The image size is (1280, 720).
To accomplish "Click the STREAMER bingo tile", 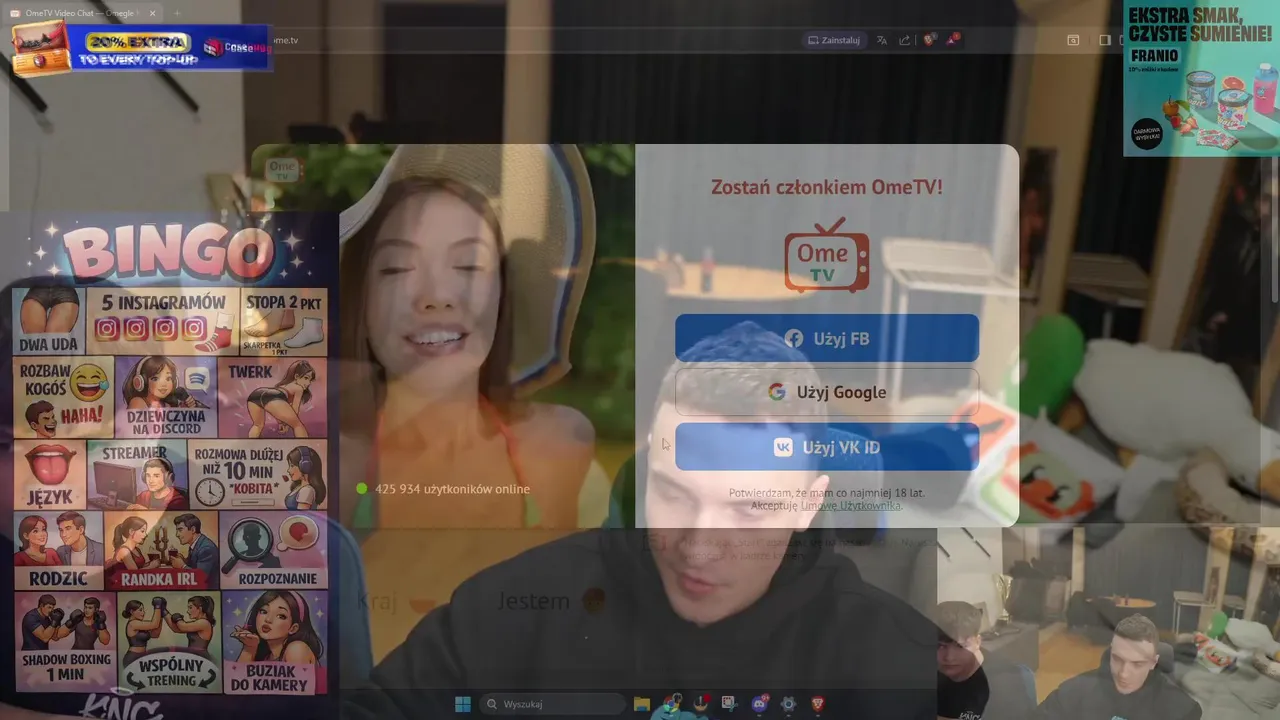I will [137, 474].
